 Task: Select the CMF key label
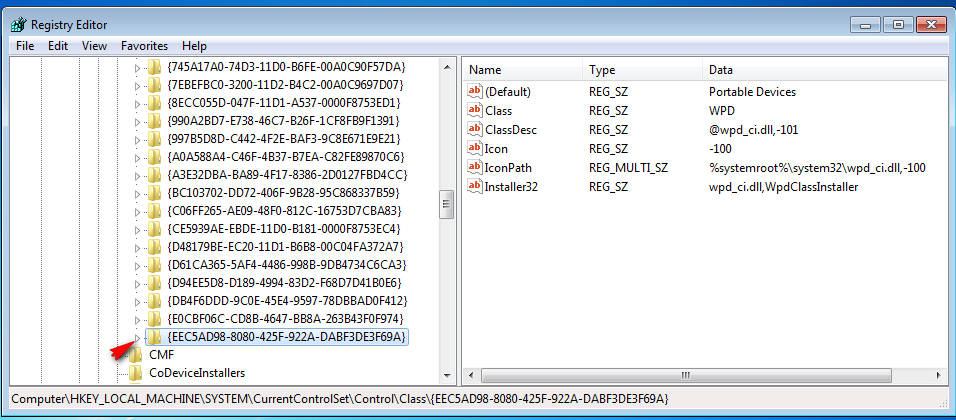pos(161,355)
